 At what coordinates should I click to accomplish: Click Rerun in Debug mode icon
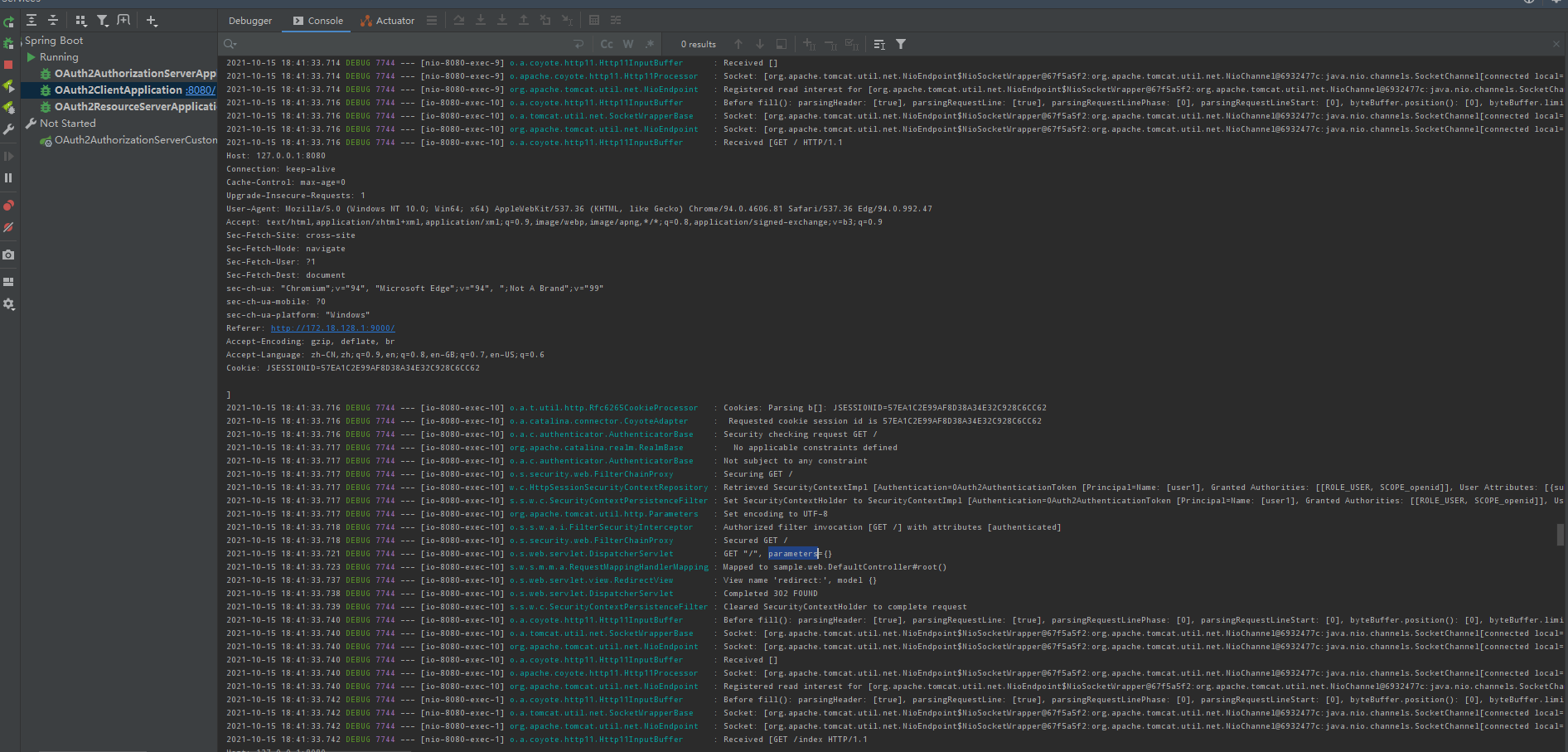(8, 43)
